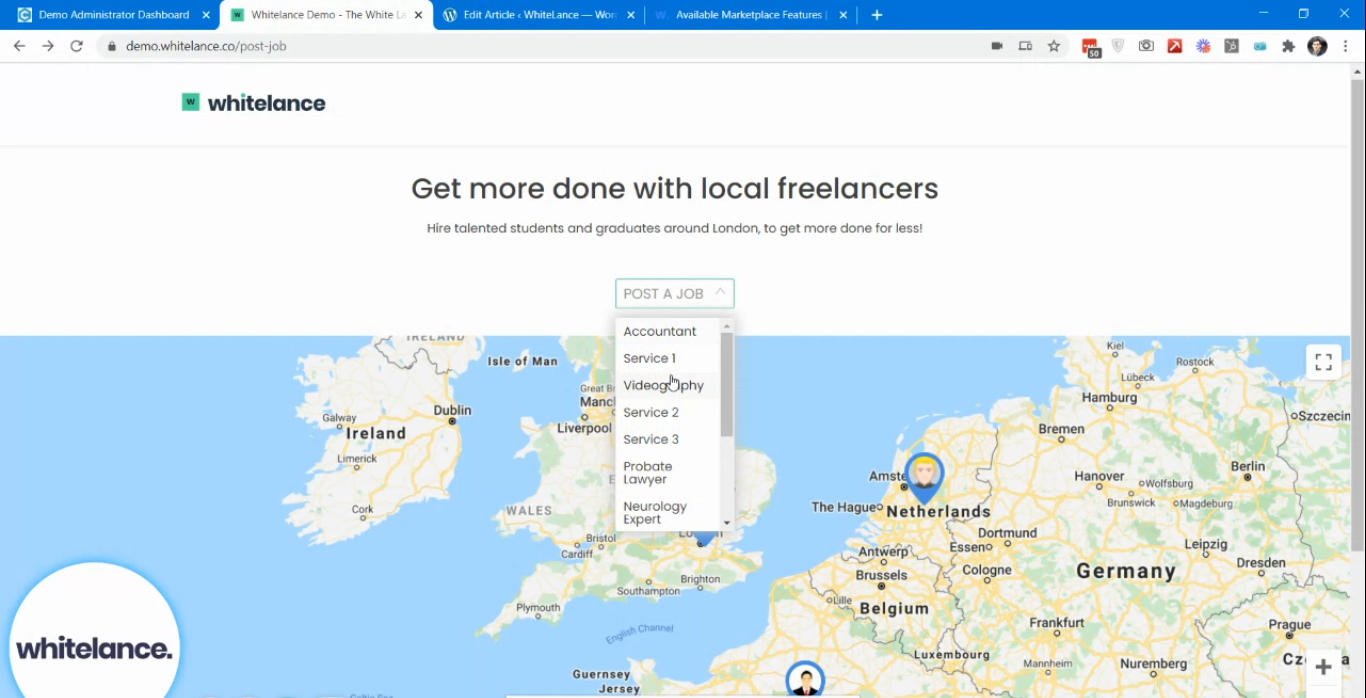Image resolution: width=1366 pixels, height=698 pixels.
Task: Click the Plymouth label on the map
Action: 538,607
